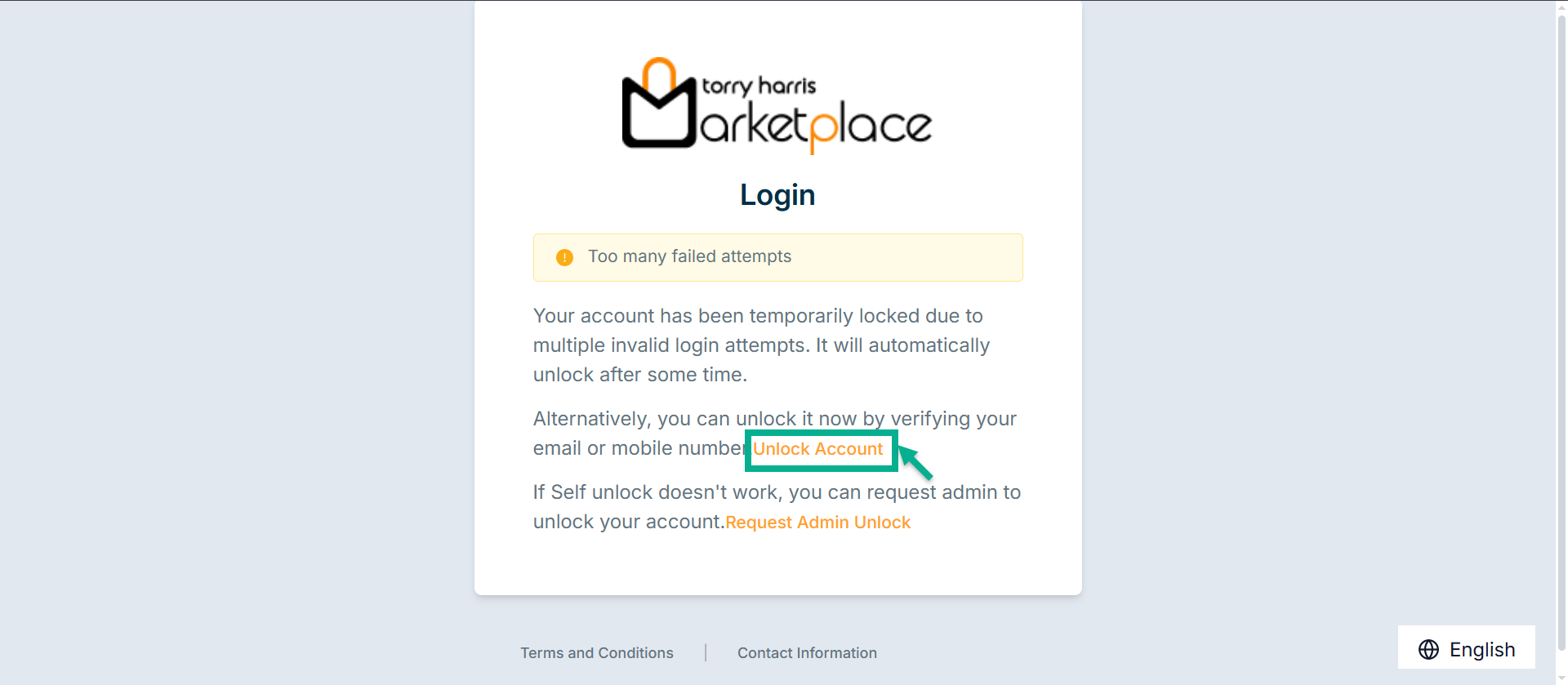This screenshot has height=685, width=1568.
Task: Click the globe icon beside English
Action: point(1428,649)
